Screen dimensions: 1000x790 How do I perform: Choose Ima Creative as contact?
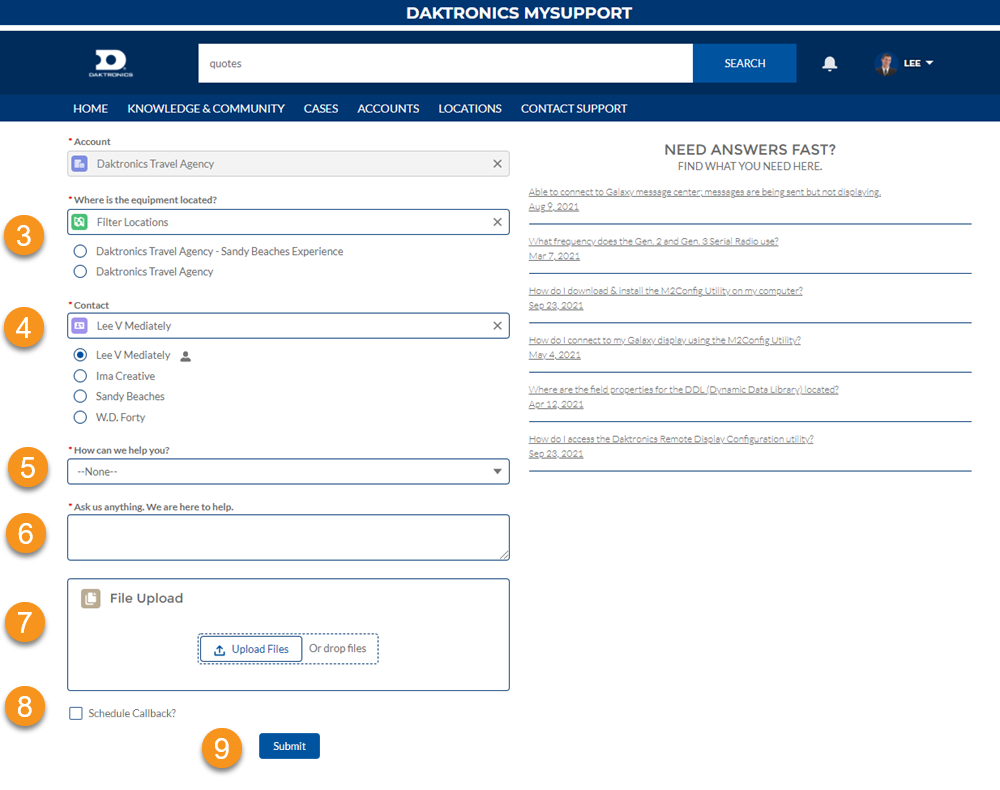pos(80,376)
